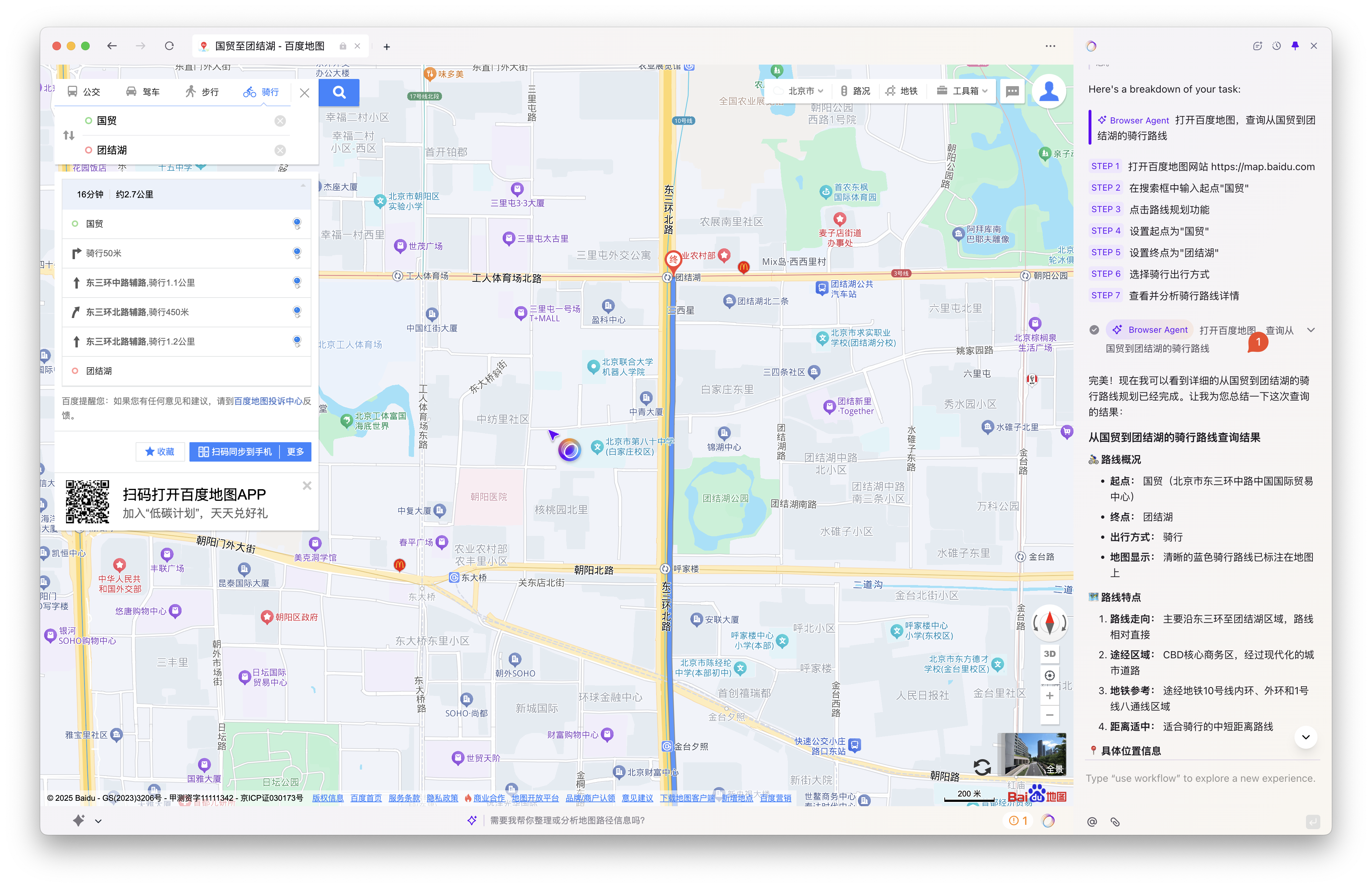Go back in browser history
This screenshot has width=1372, height=888.
click(x=112, y=46)
